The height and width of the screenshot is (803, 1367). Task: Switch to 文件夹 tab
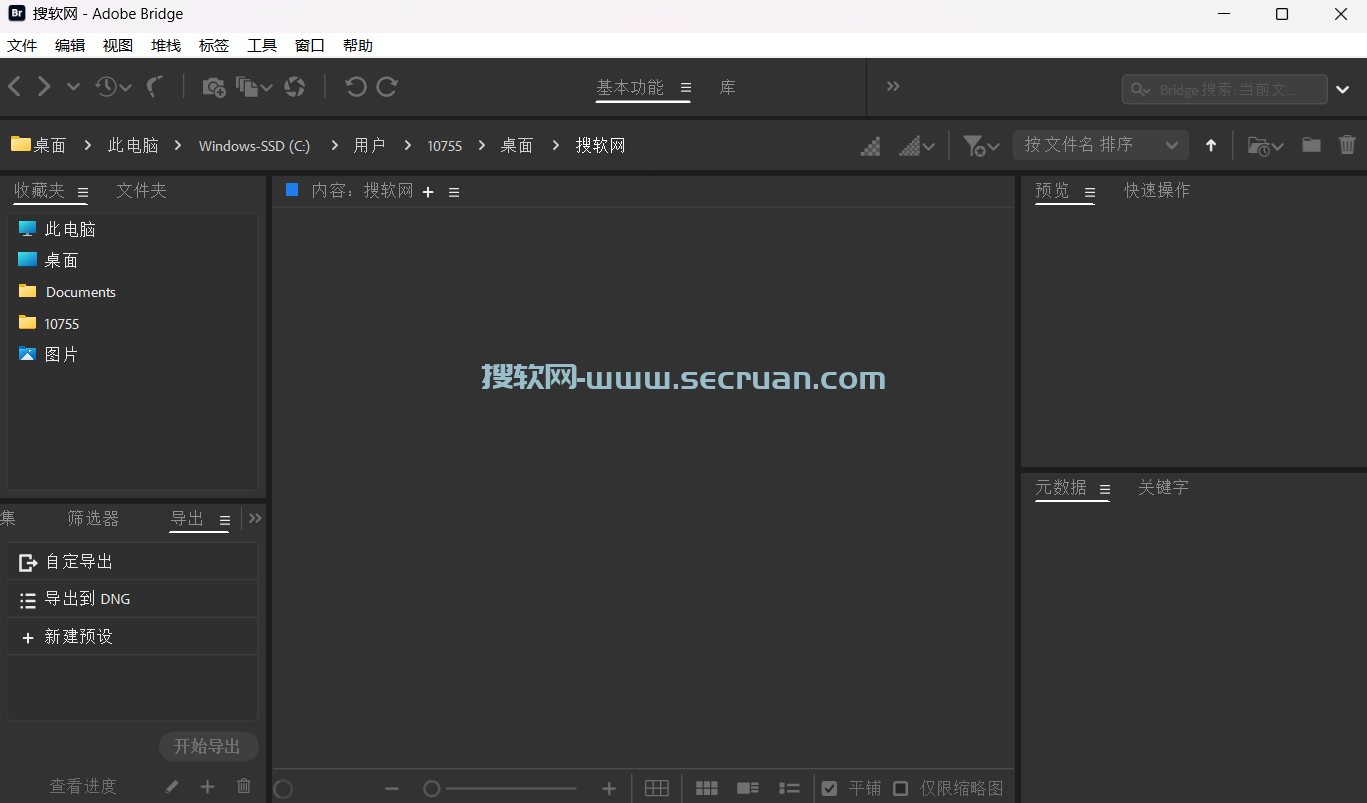point(141,190)
